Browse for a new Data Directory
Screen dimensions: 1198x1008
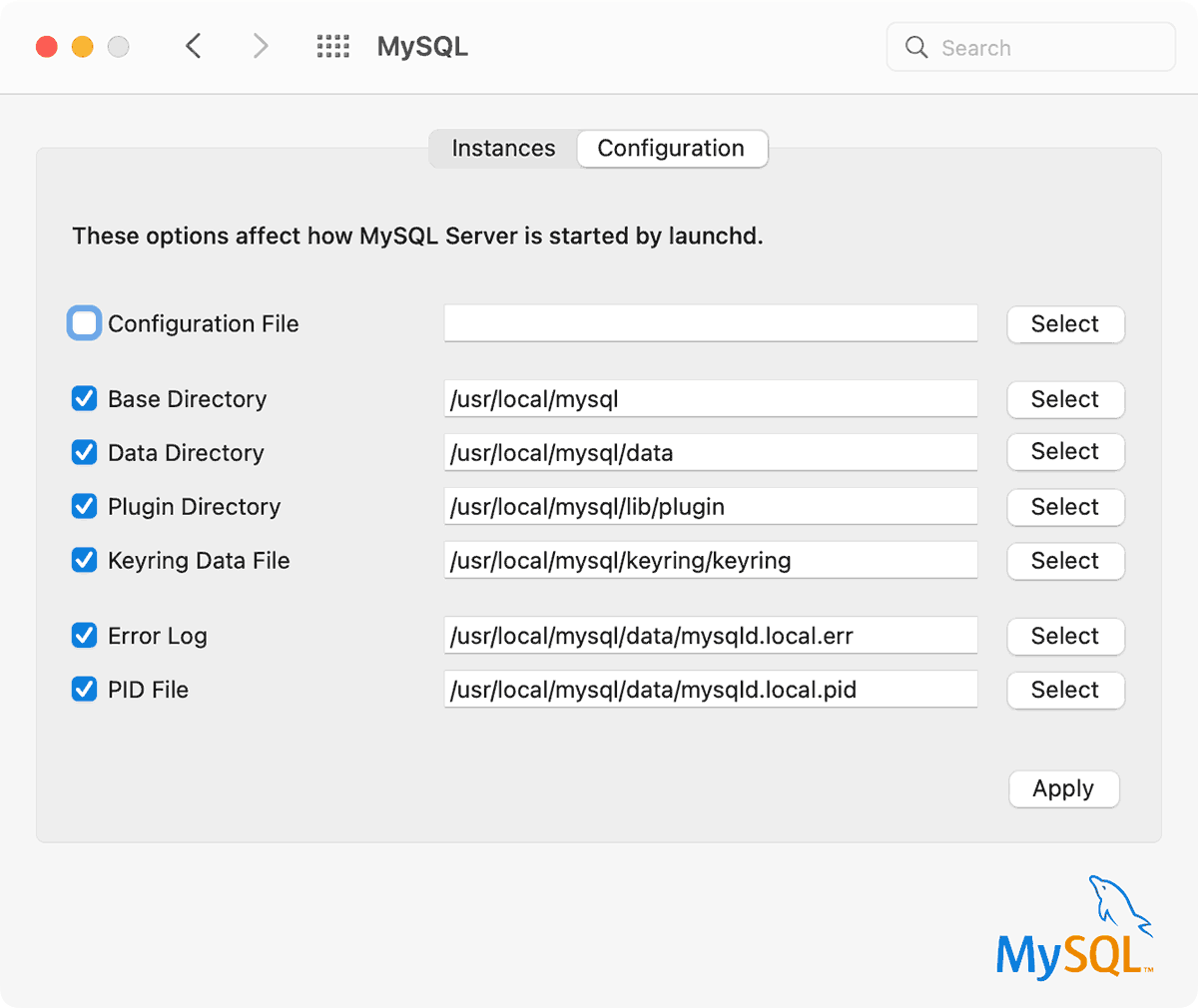1065,451
